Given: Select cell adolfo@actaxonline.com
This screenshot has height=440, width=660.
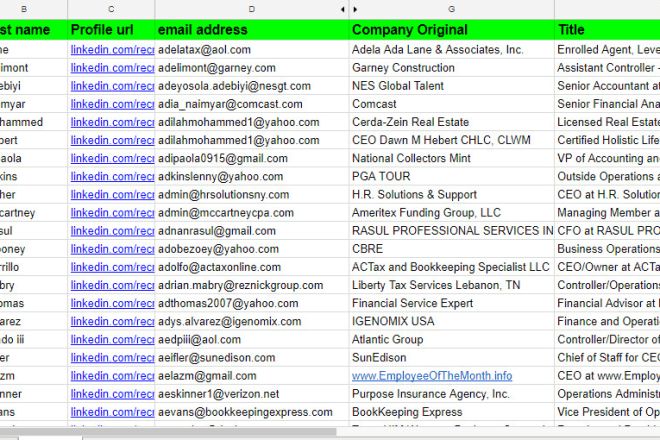Looking at the screenshot, I should [252, 267].
